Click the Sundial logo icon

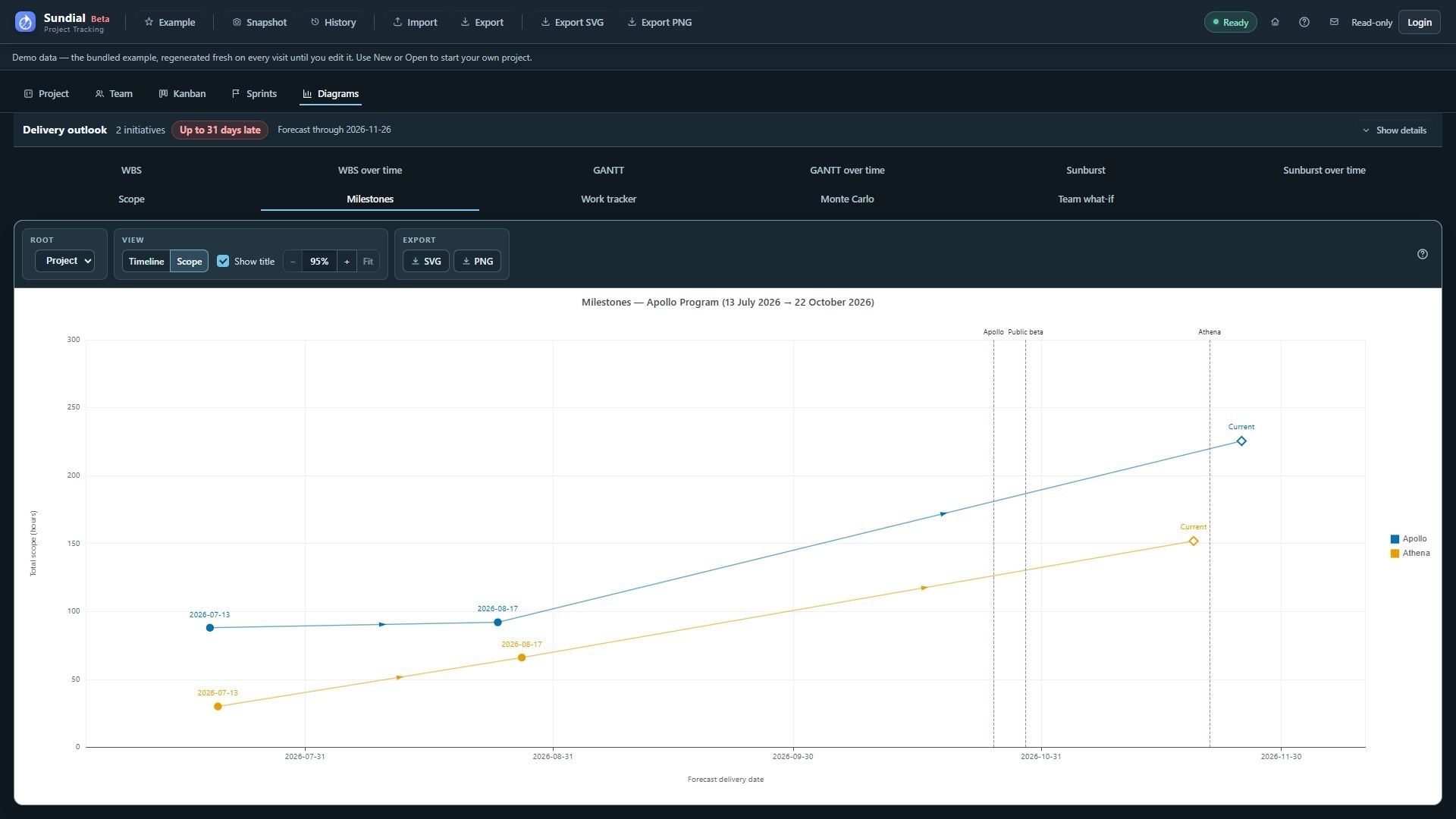(25, 22)
